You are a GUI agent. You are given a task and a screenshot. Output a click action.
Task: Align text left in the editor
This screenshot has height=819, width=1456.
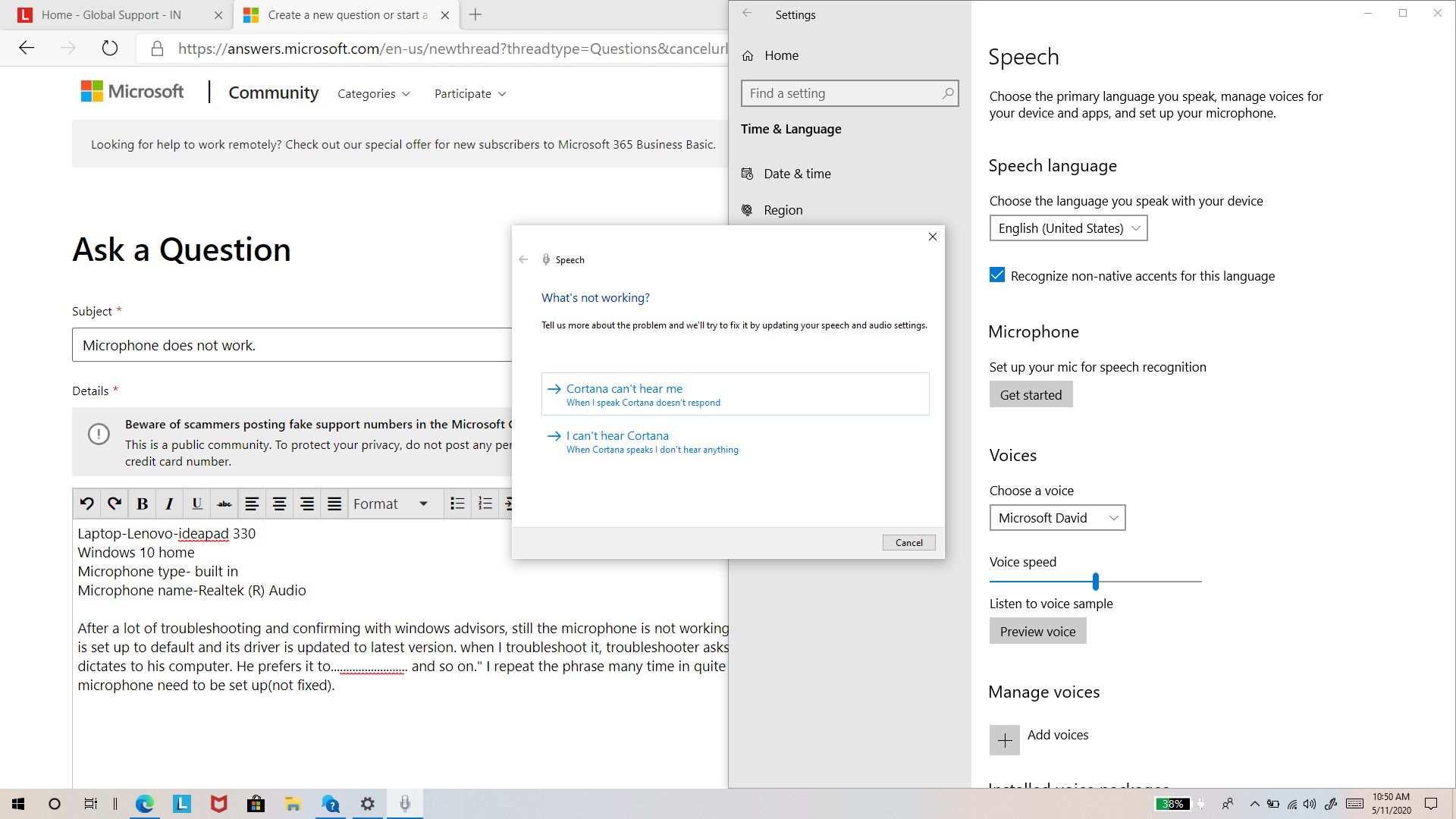tap(252, 504)
